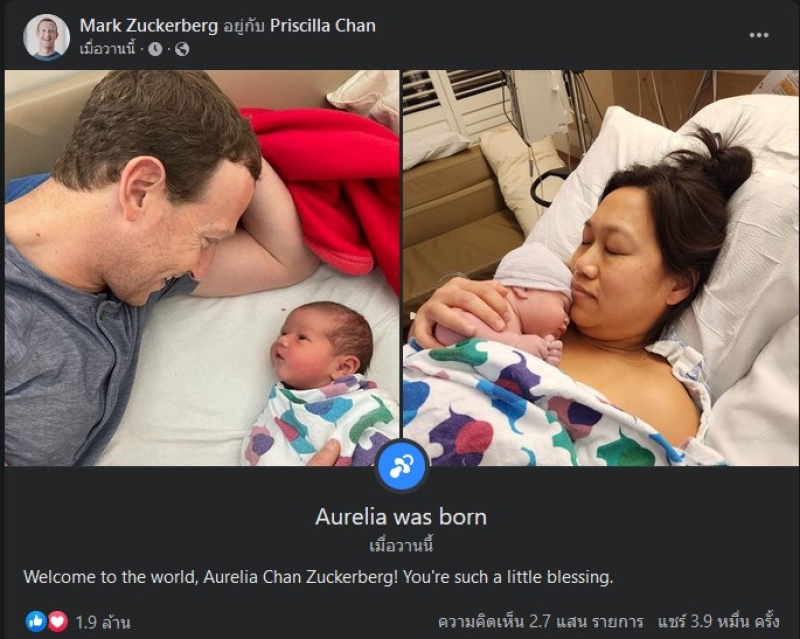800x639 pixels.
Task: Open the right photo of mother holding baby
Action: click(600, 267)
